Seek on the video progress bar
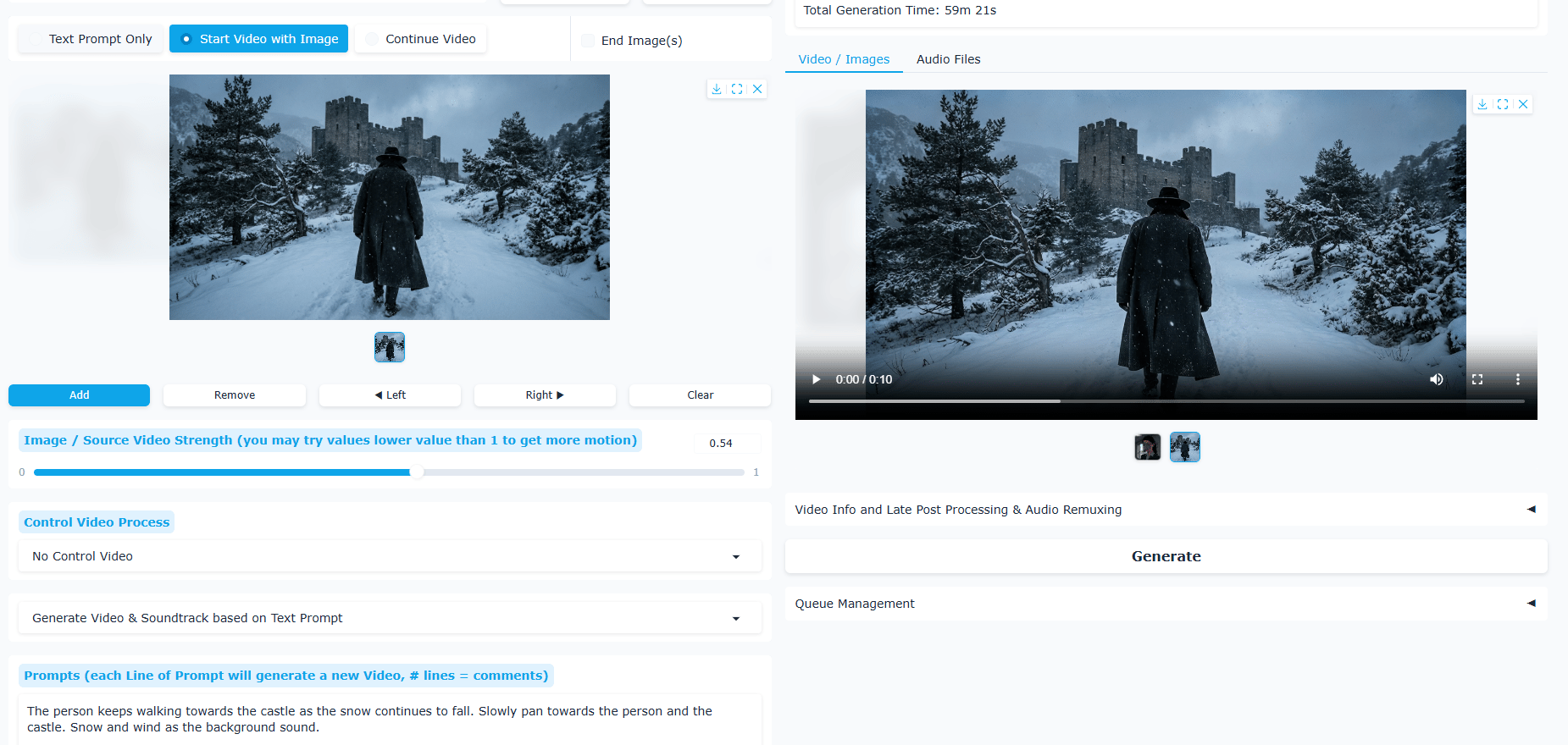 (1166, 401)
